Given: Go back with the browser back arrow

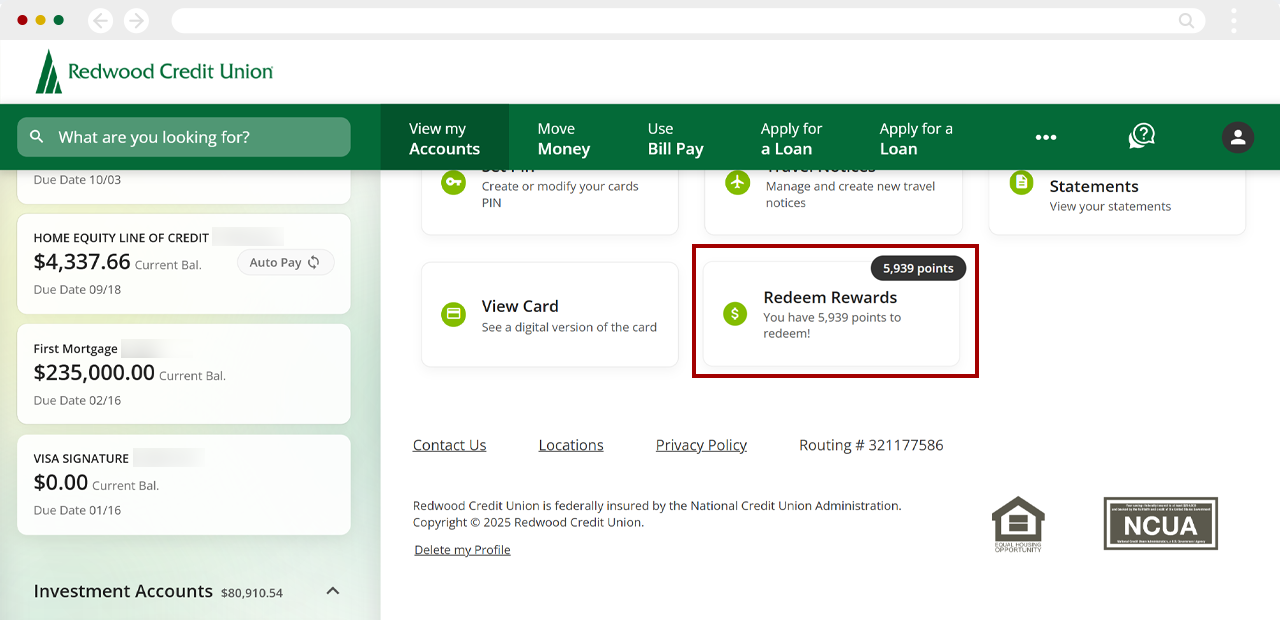Looking at the screenshot, I should 100,20.
